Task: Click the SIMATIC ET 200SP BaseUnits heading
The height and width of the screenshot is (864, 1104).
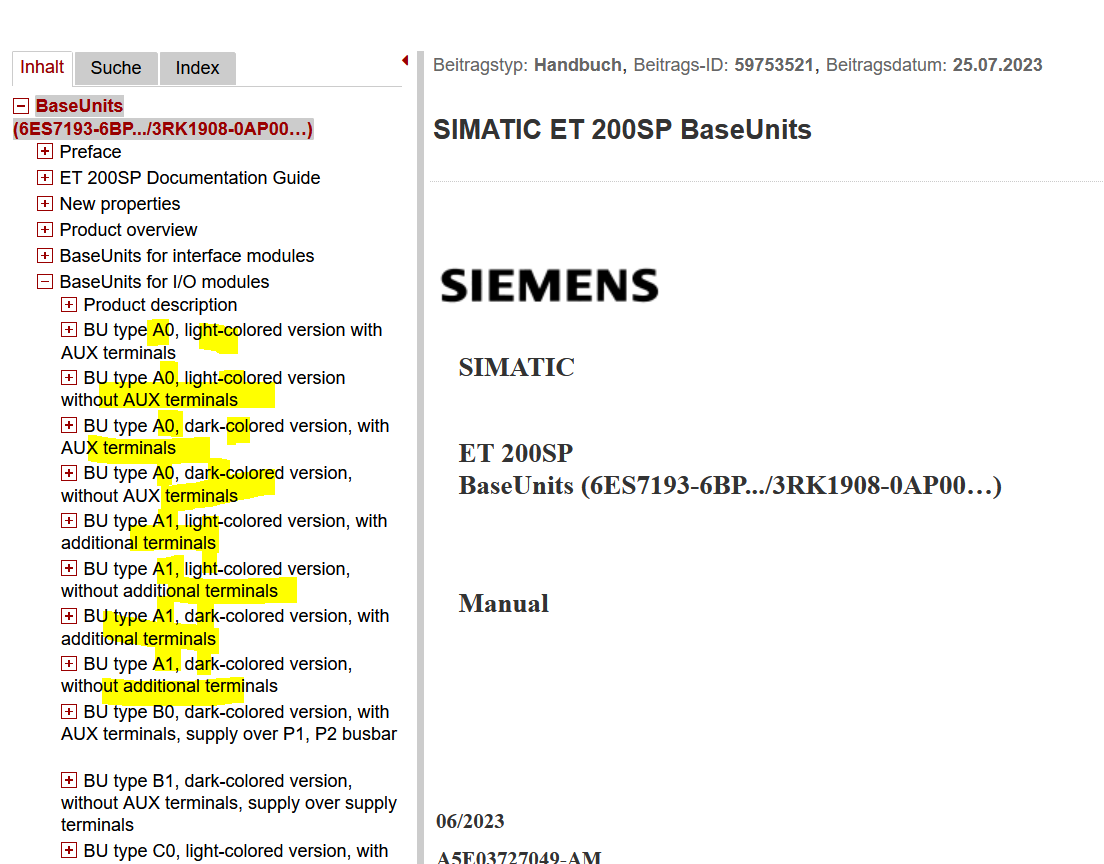Action: [622, 130]
